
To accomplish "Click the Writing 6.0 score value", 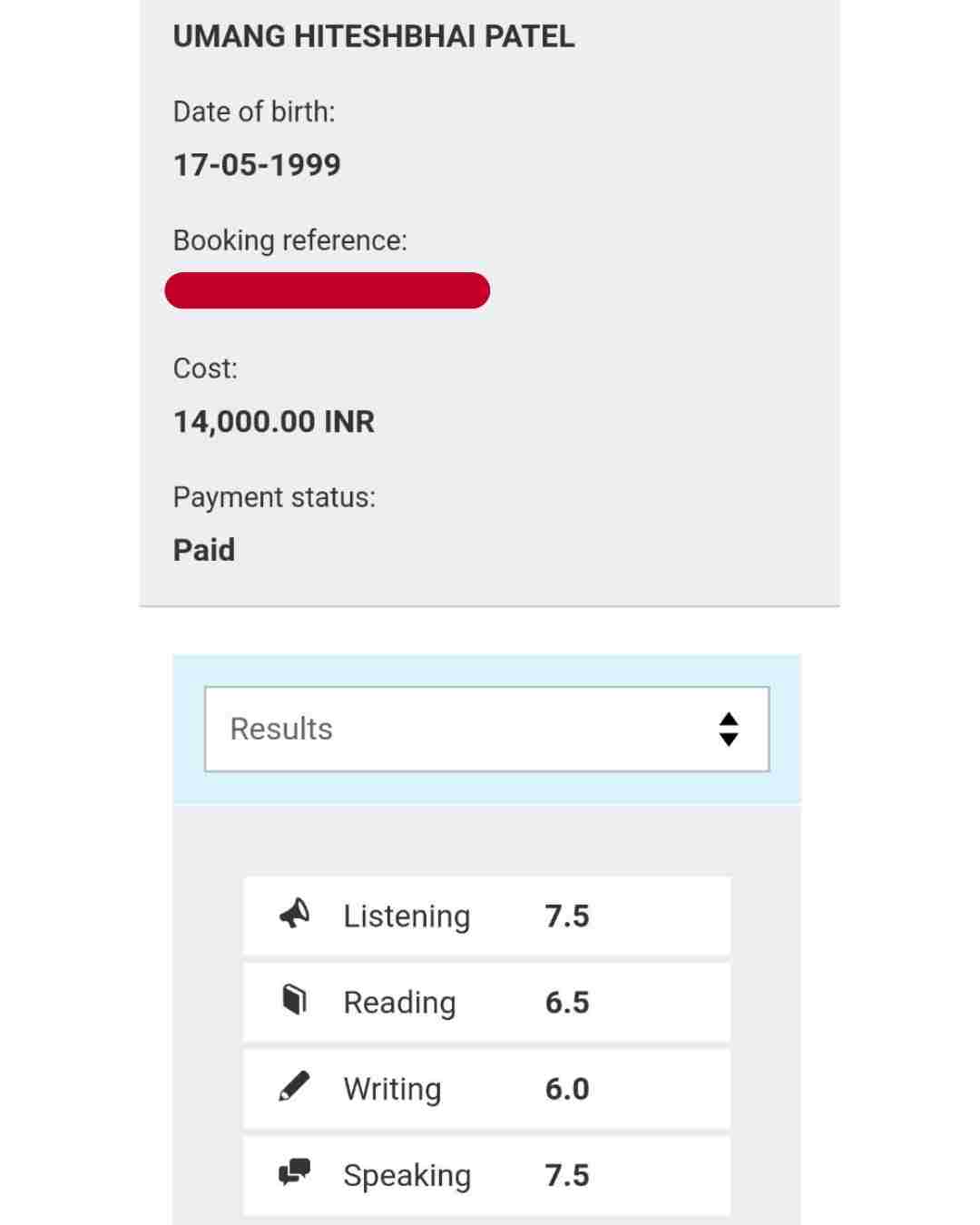I will tap(567, 1088).
